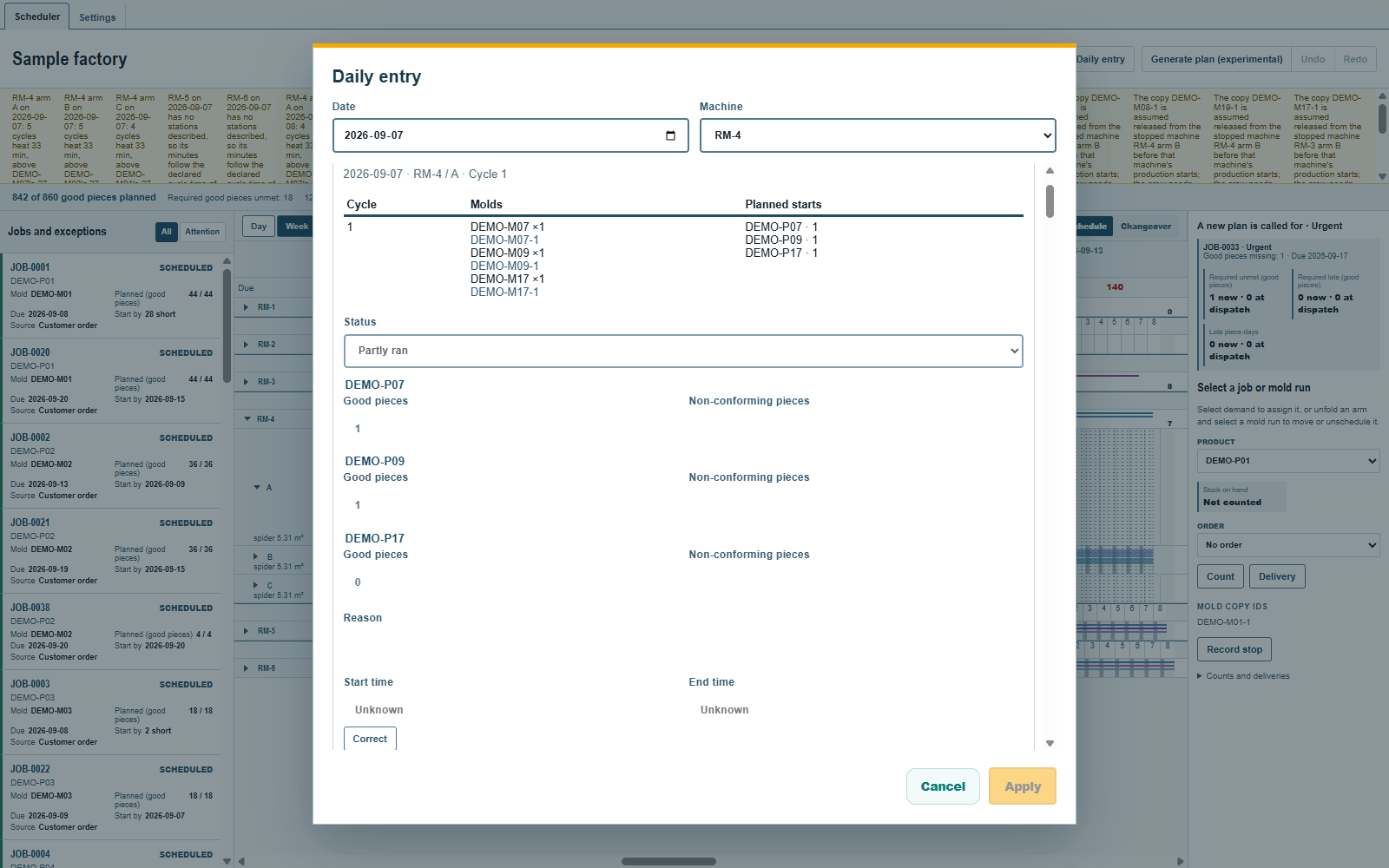Switch timeline to Week view
This screenshot has height=868, width=1389.
coord(296,227)
